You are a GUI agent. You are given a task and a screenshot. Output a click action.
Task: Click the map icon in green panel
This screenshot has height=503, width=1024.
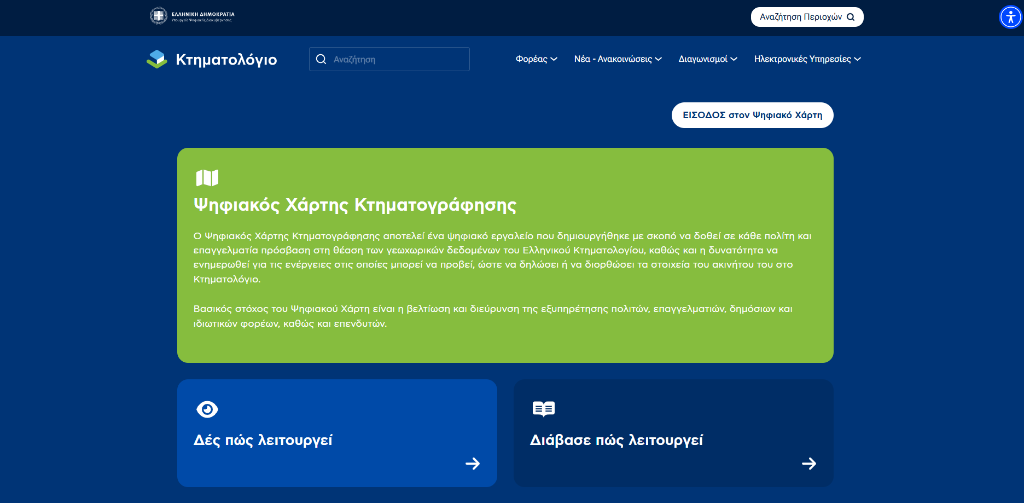point(207,178)
